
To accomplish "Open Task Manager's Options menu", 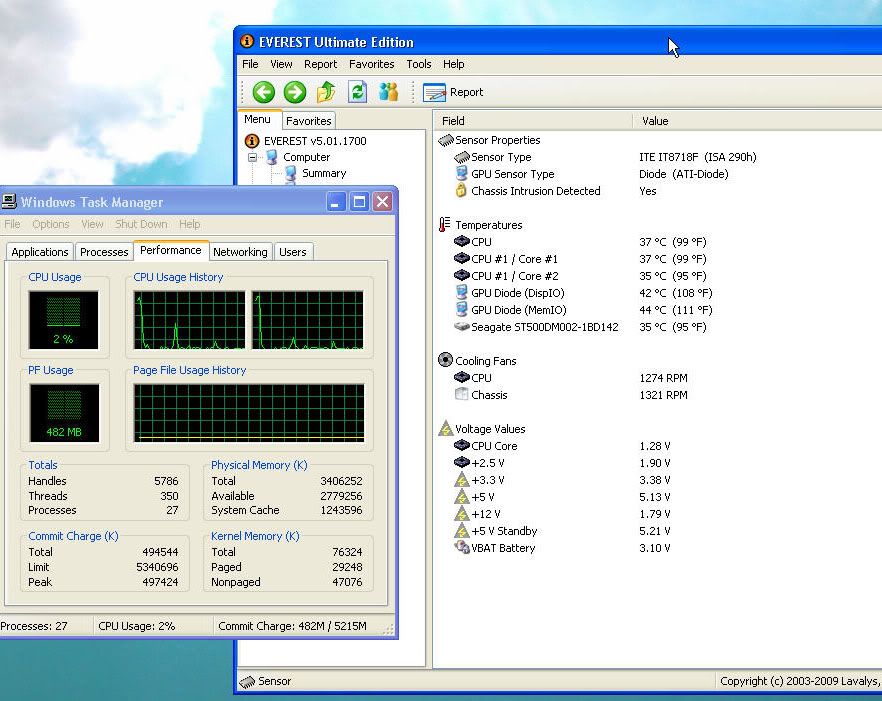I will click(x=51, y=224).
